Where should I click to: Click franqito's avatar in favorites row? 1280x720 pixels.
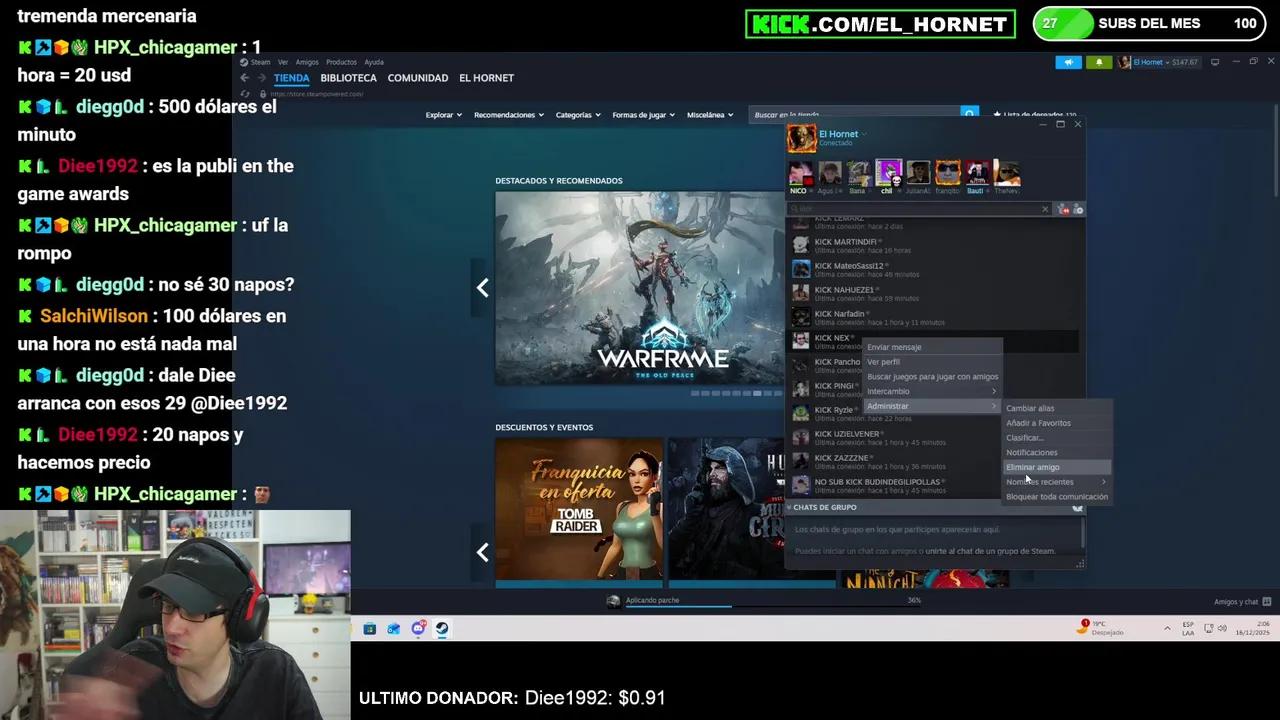[x=947, y=174]
